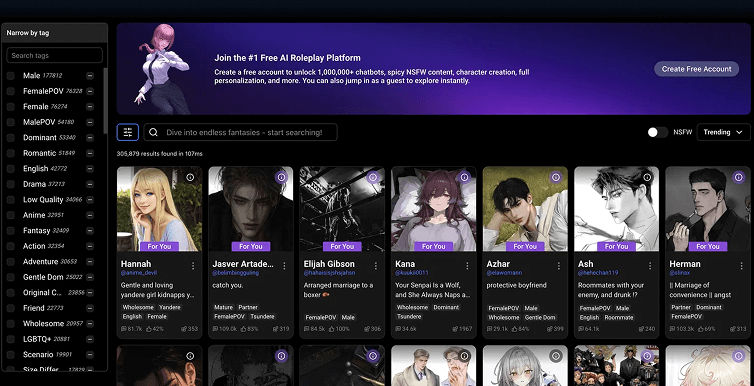Check the Low Quality tag checkbox
This screenshot has width=754, height=386.
click(11, 199)
